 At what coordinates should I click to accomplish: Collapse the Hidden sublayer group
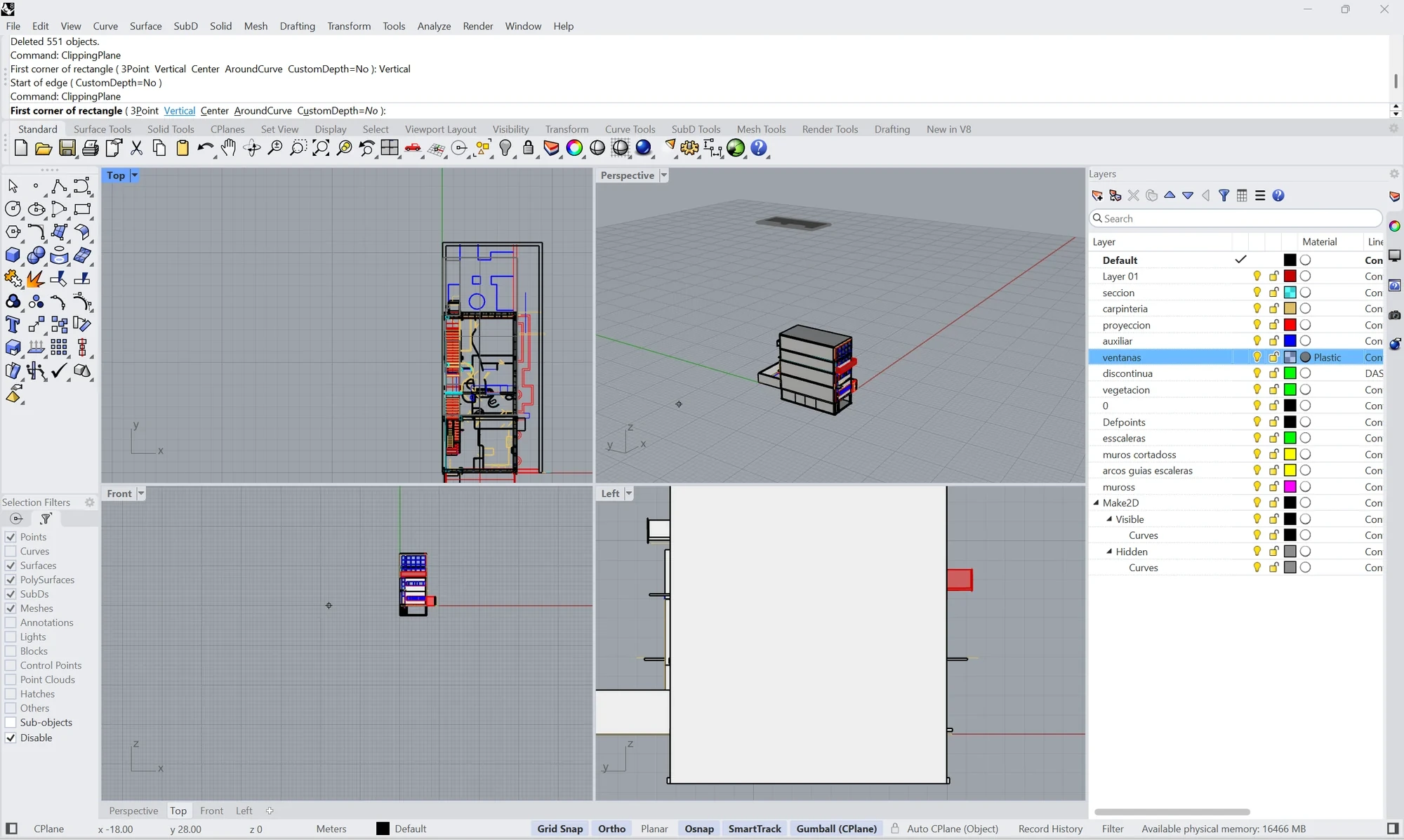point(1110,552)
